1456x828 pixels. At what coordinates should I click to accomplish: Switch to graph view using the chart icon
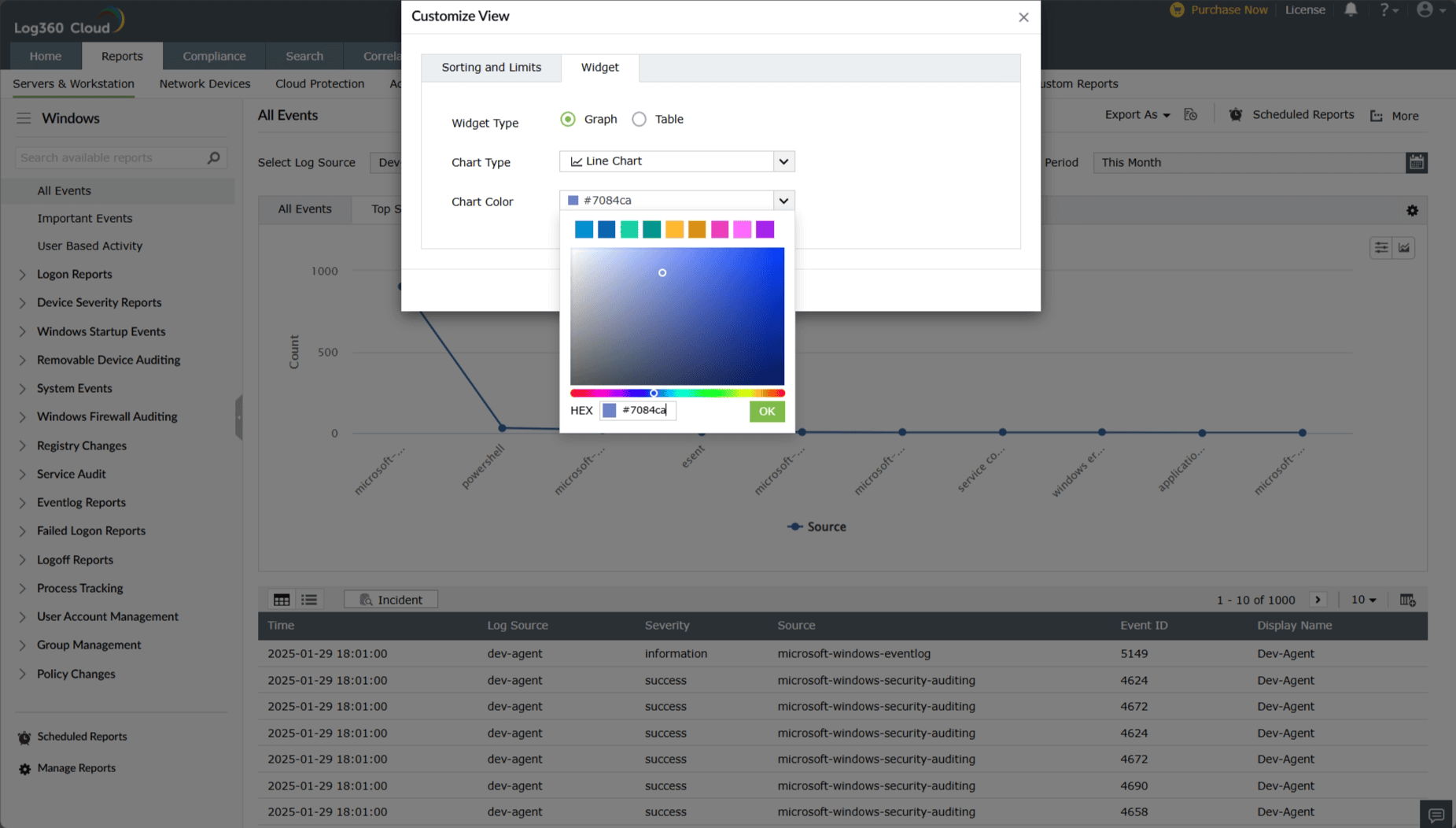point(1404,247)
